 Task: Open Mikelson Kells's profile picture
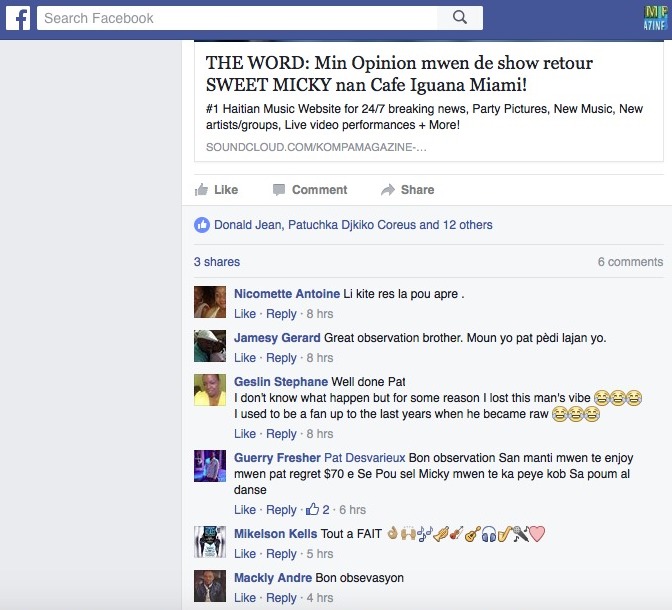210,542
